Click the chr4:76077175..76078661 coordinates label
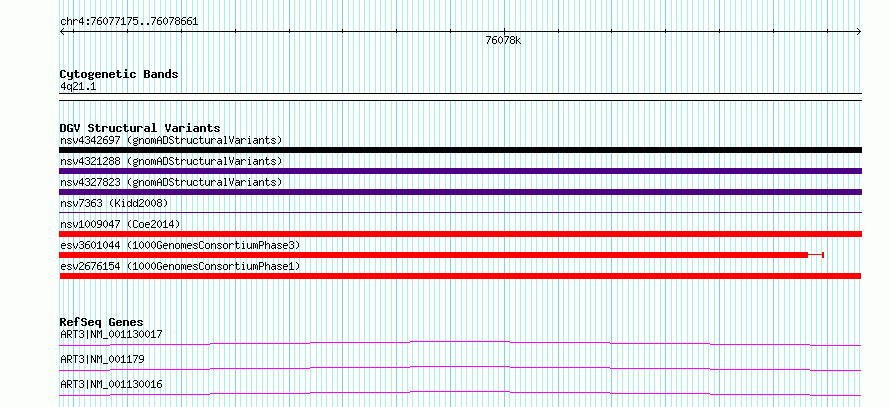 click(x=129, y=22)
